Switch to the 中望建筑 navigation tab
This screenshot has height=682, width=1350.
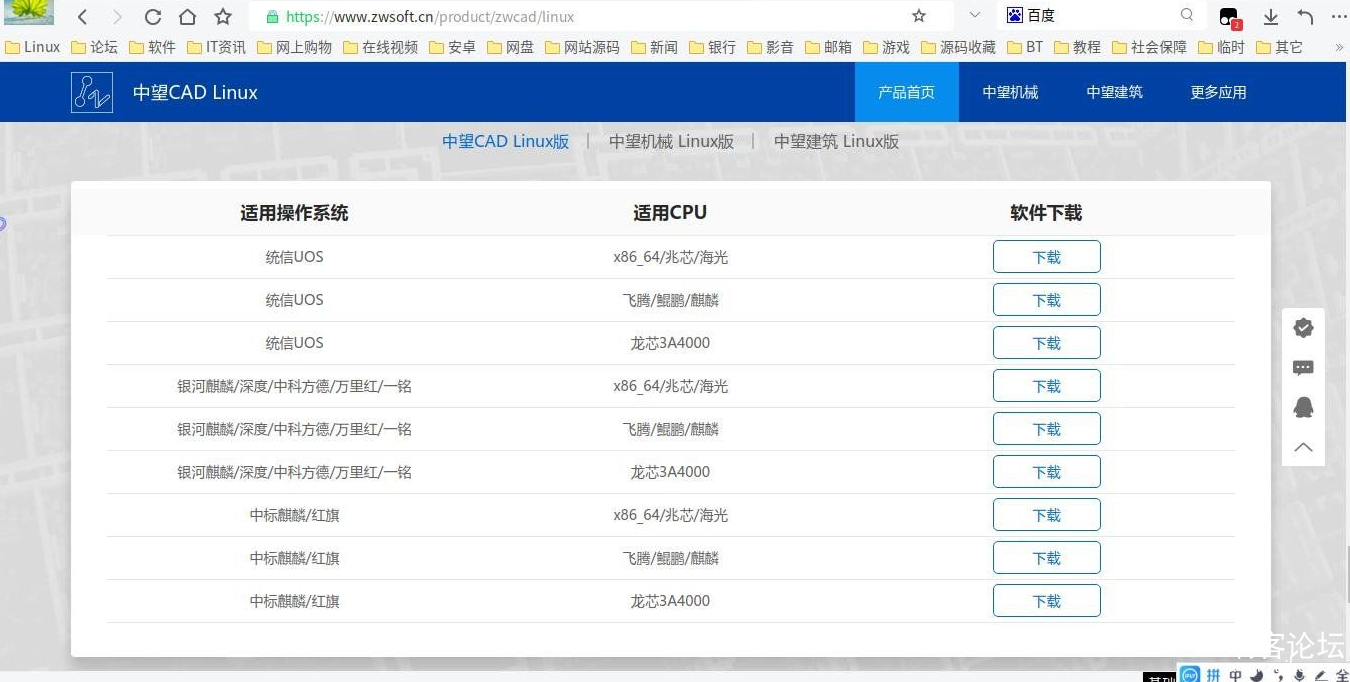point(1114,92)
